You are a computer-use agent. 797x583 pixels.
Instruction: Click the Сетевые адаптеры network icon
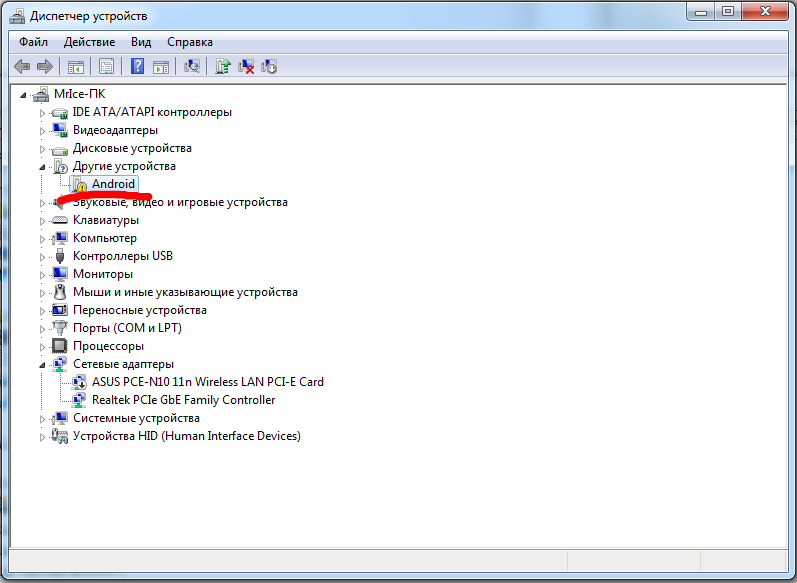click(x=60, y=364)
